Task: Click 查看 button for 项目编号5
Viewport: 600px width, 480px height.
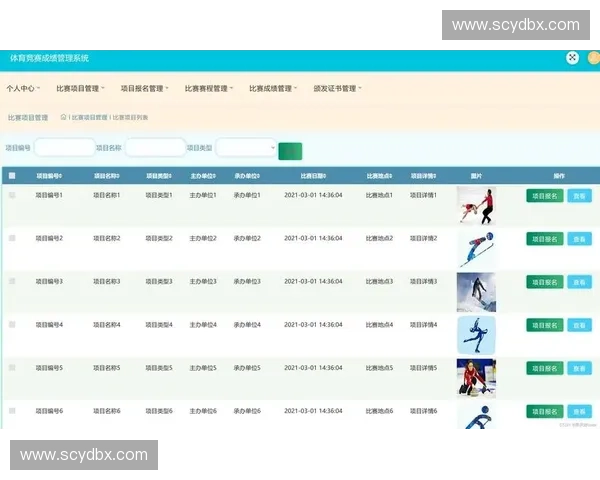Action: 579,369
